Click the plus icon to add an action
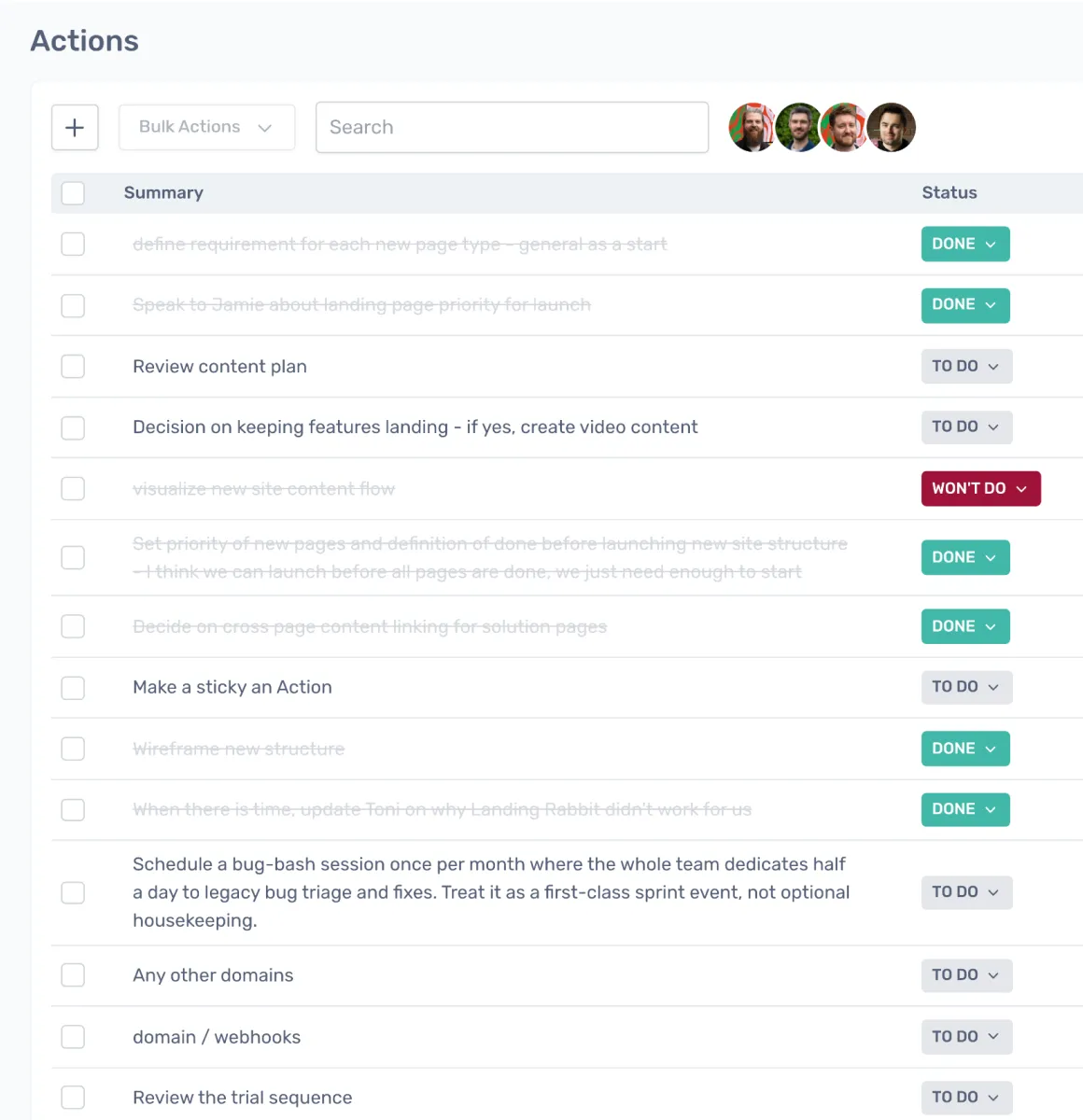Screen dimensions: 1083x1120 click(75, 128)
